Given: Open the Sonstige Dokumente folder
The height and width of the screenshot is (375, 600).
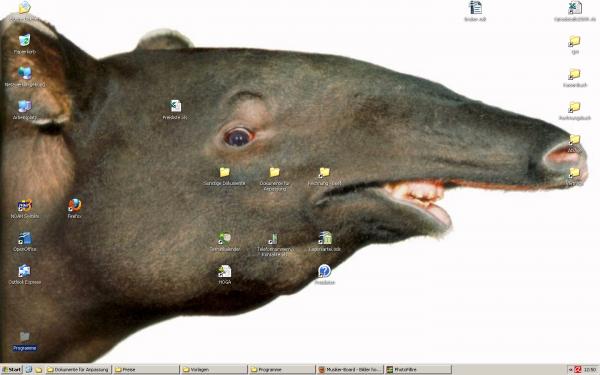Looking at the screenshot, I should pyautogui.click(x=225, y=172).
